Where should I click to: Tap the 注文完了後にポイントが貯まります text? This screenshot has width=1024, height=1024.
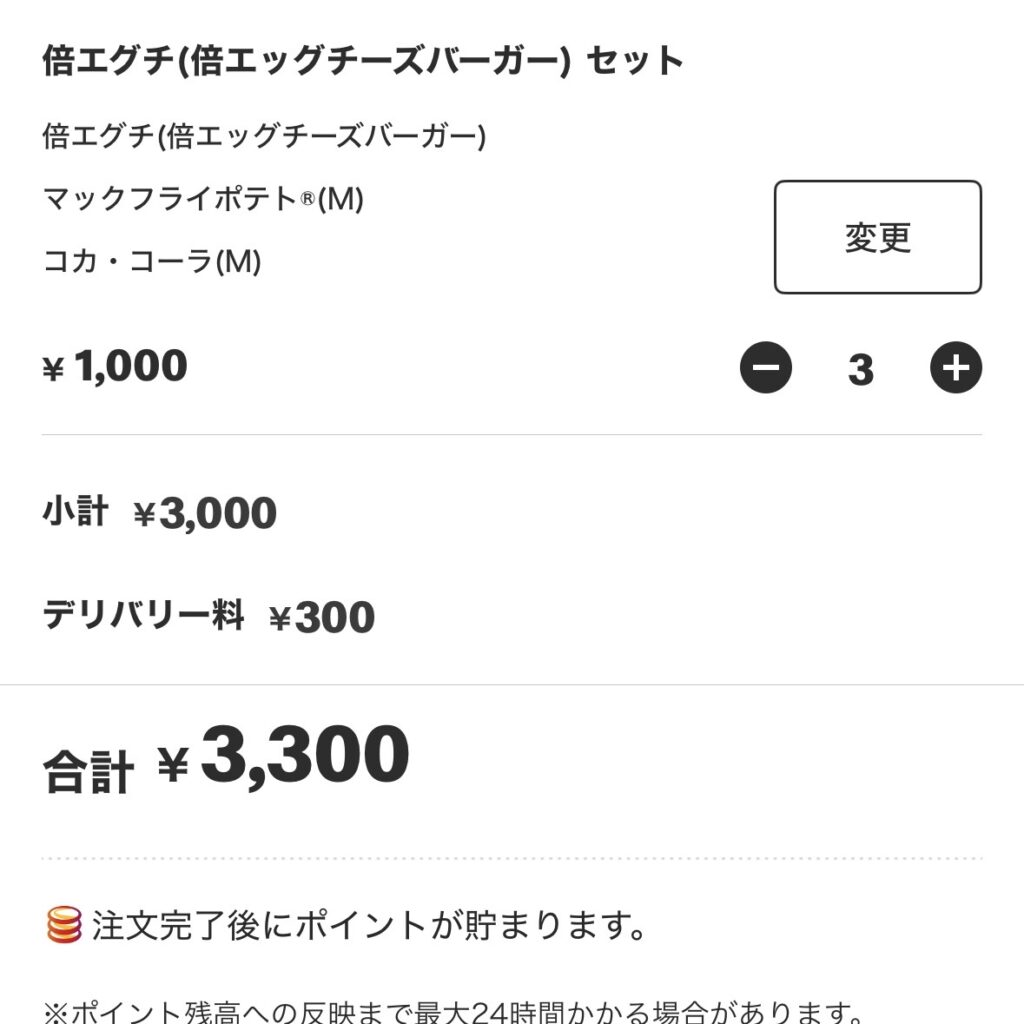coord(369,926)
